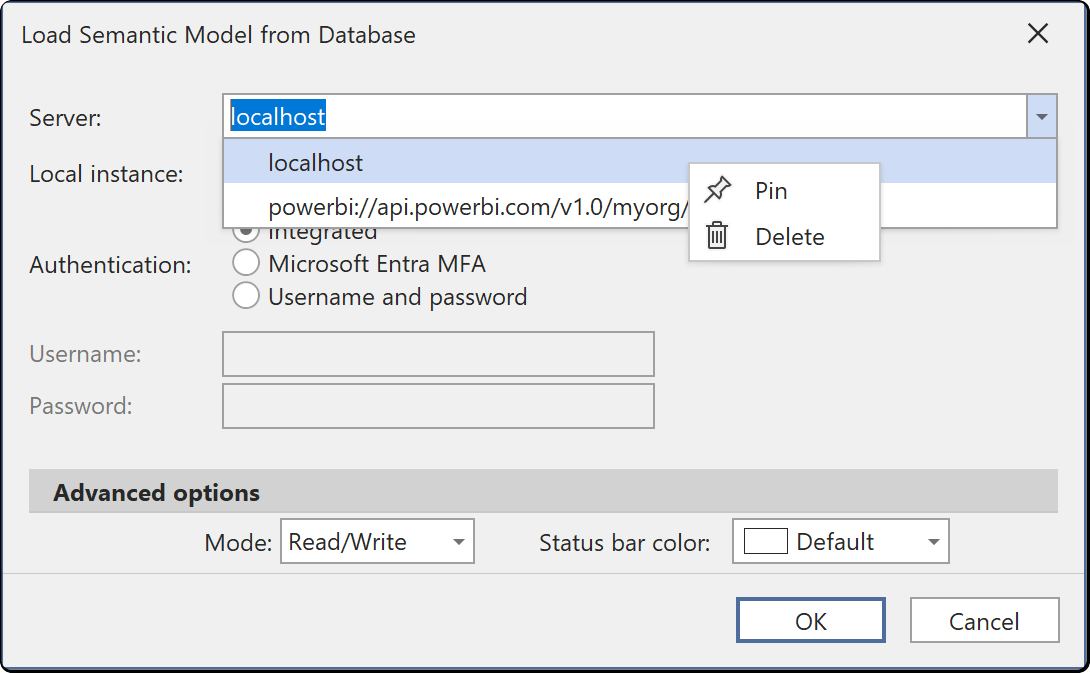Viewport: 1090px width, 673px height.
Task: Click the Cancel button
Action: point(984,620)
